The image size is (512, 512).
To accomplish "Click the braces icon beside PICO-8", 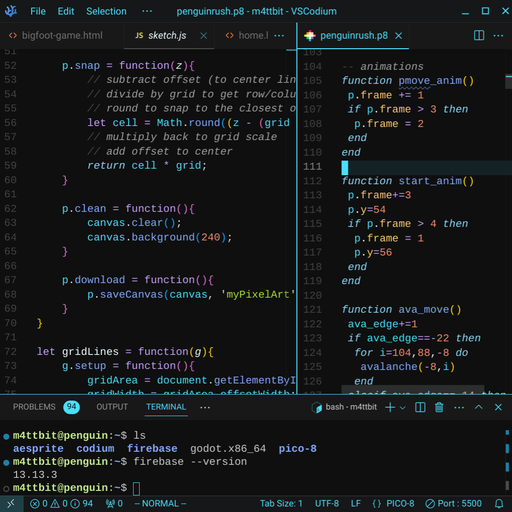I will point(377,503).
